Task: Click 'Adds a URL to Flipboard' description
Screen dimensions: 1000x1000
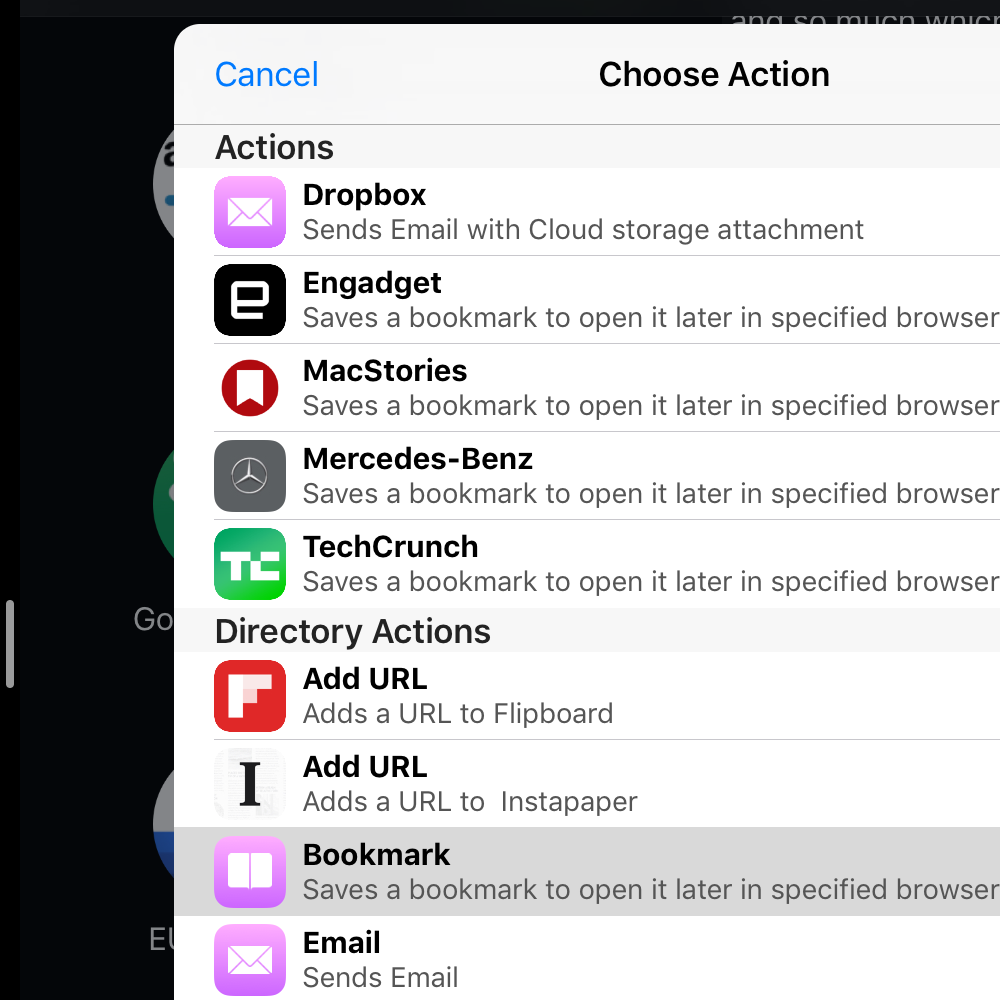Action: pyautogui.click(x=458, y=714)
